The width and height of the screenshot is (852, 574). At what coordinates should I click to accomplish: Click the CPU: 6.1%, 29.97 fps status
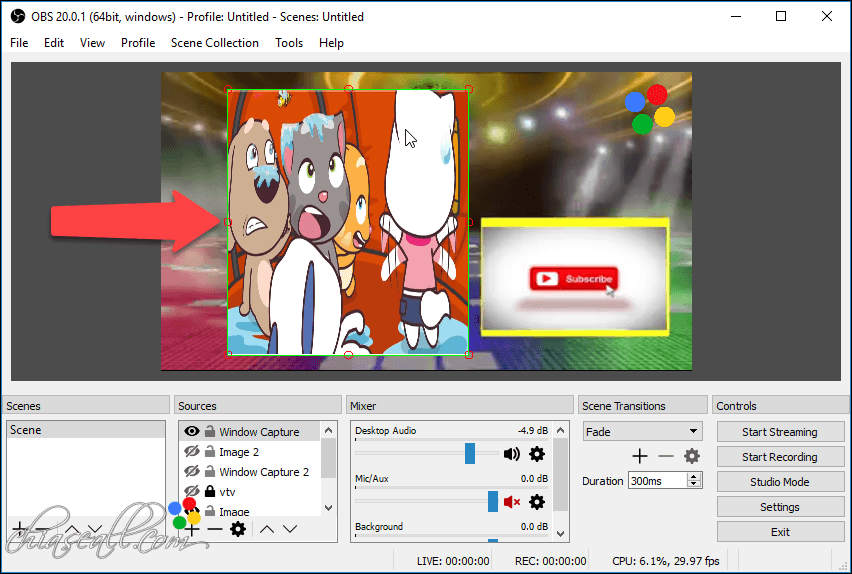pos(666,561)
